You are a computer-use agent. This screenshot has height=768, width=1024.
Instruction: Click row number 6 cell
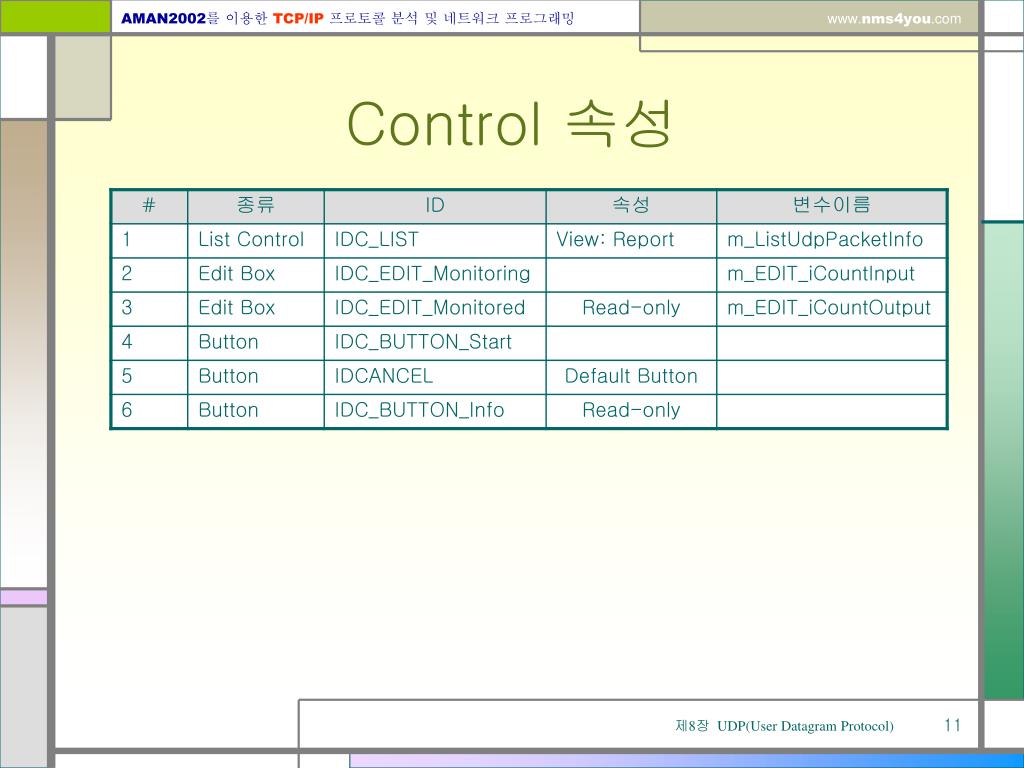pos(150,410)
